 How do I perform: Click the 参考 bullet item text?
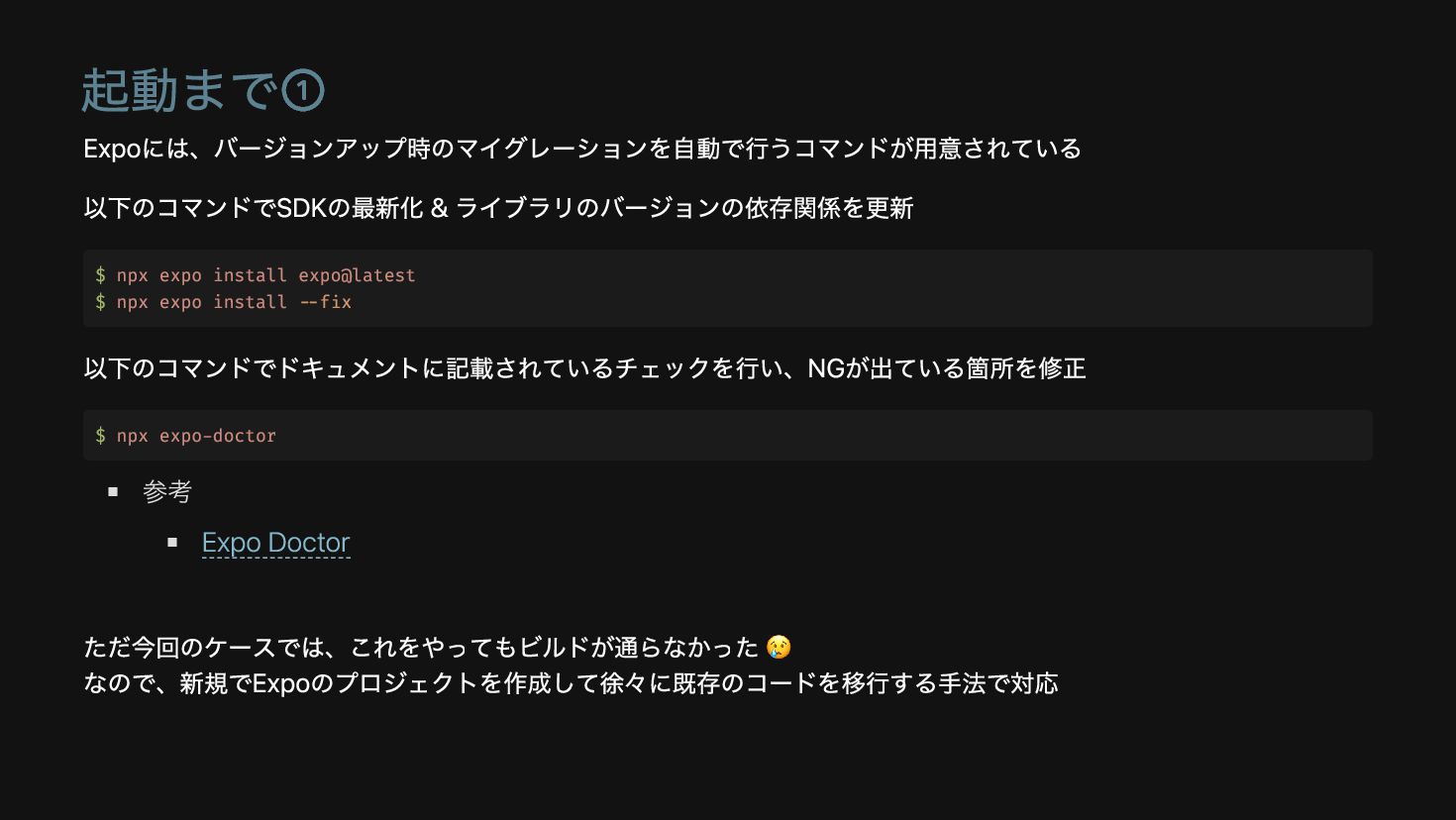pyautogui.click(x=166, y=491)
